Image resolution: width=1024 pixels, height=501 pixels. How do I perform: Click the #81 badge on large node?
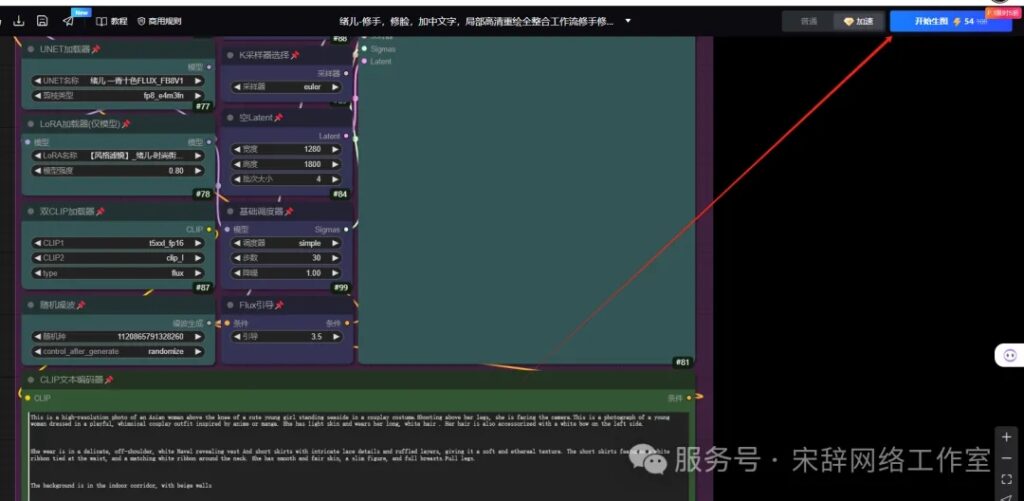click(x=682, y=363)
